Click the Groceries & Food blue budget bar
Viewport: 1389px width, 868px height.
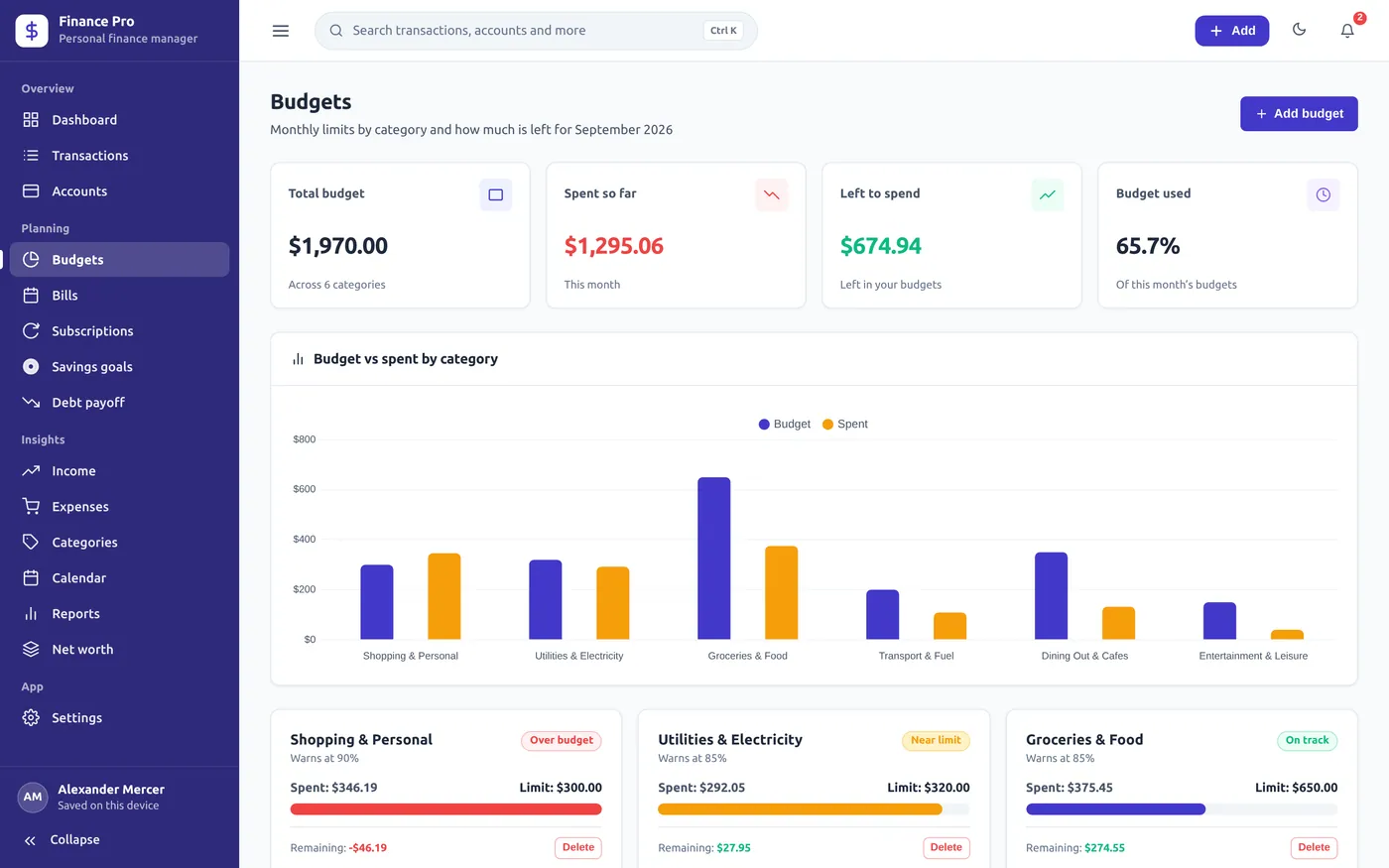714,558
